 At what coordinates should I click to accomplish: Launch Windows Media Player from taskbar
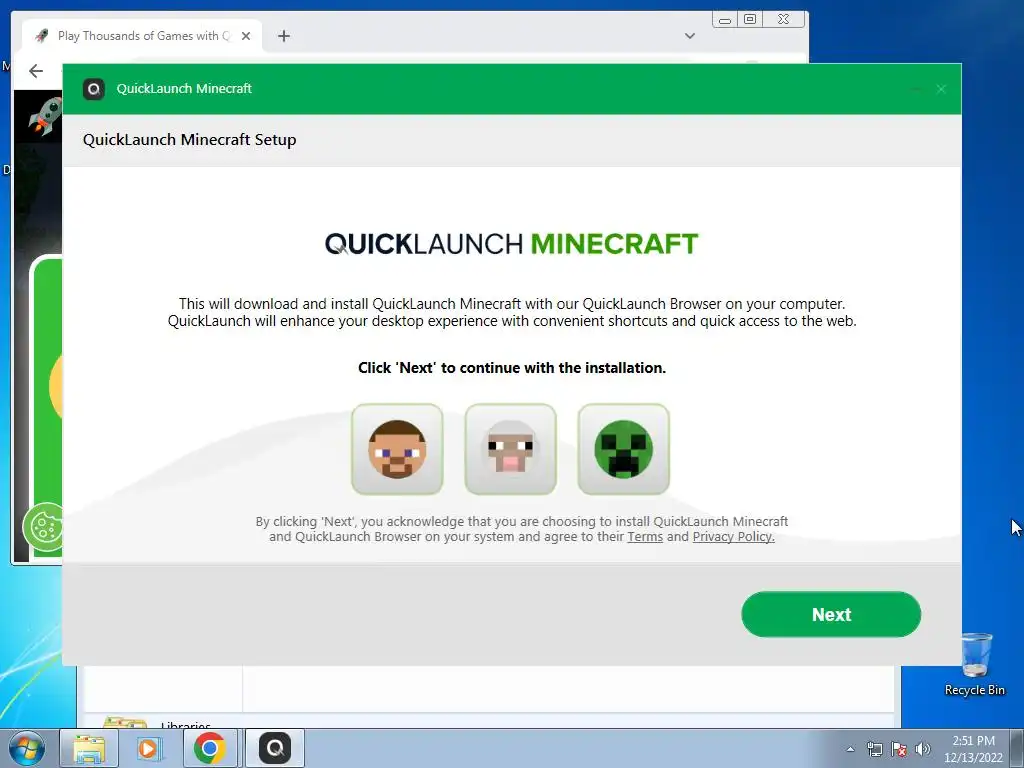tap(148, 748)
